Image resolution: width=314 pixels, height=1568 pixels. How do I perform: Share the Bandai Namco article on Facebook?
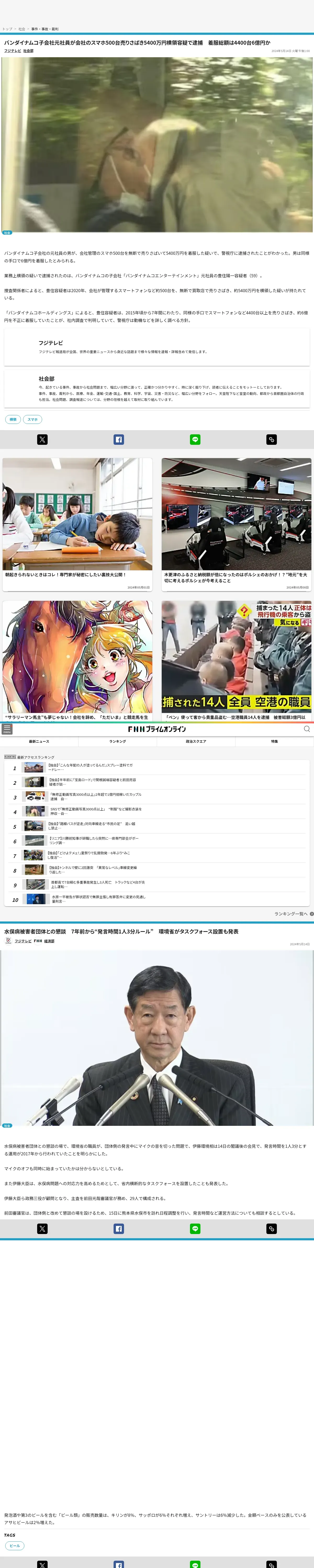click(x=119, y=440)
